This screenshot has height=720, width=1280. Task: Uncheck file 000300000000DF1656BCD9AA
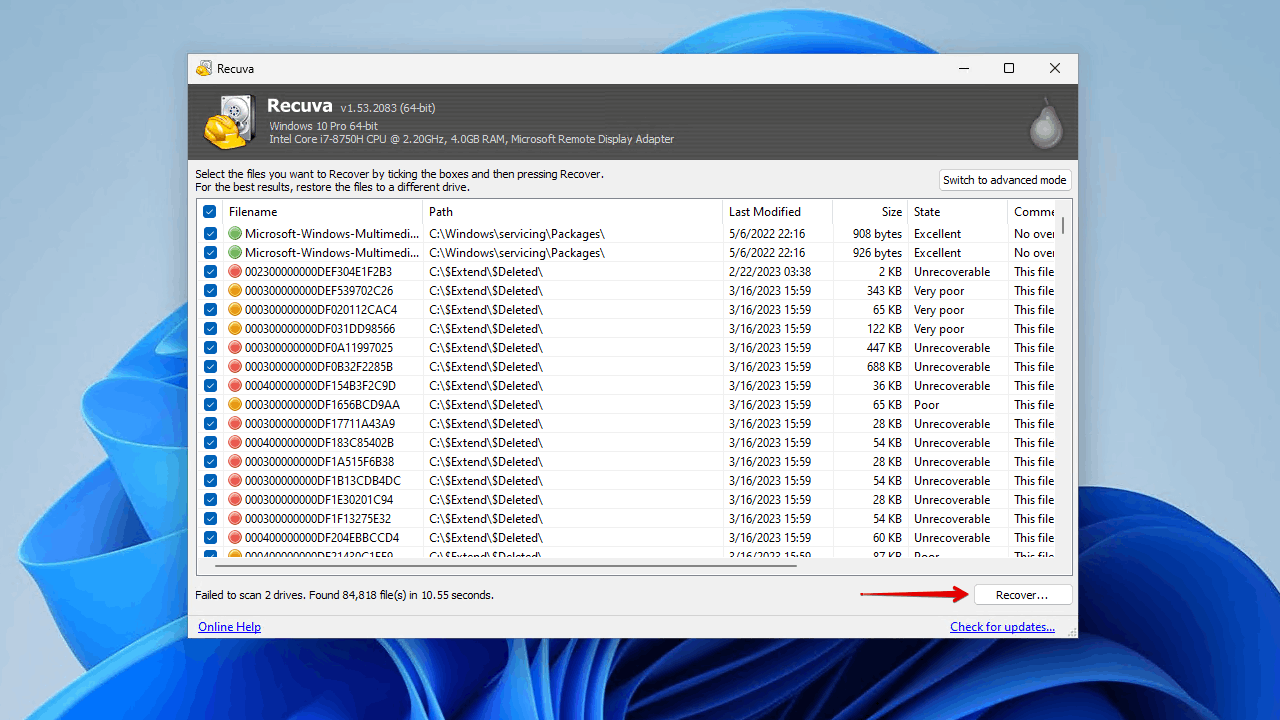210,405
